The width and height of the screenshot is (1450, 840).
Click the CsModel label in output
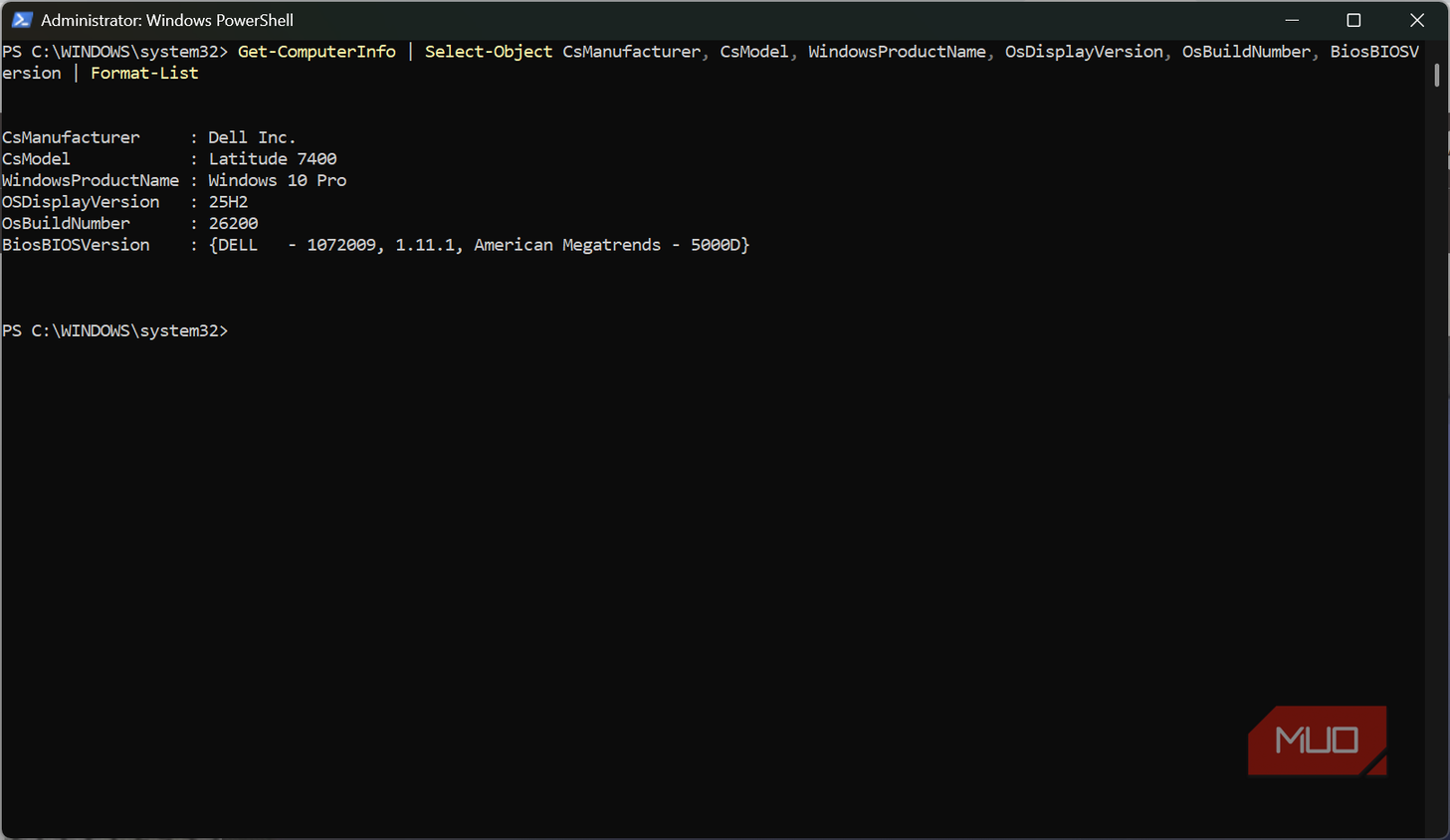click(x=36, y=159)
